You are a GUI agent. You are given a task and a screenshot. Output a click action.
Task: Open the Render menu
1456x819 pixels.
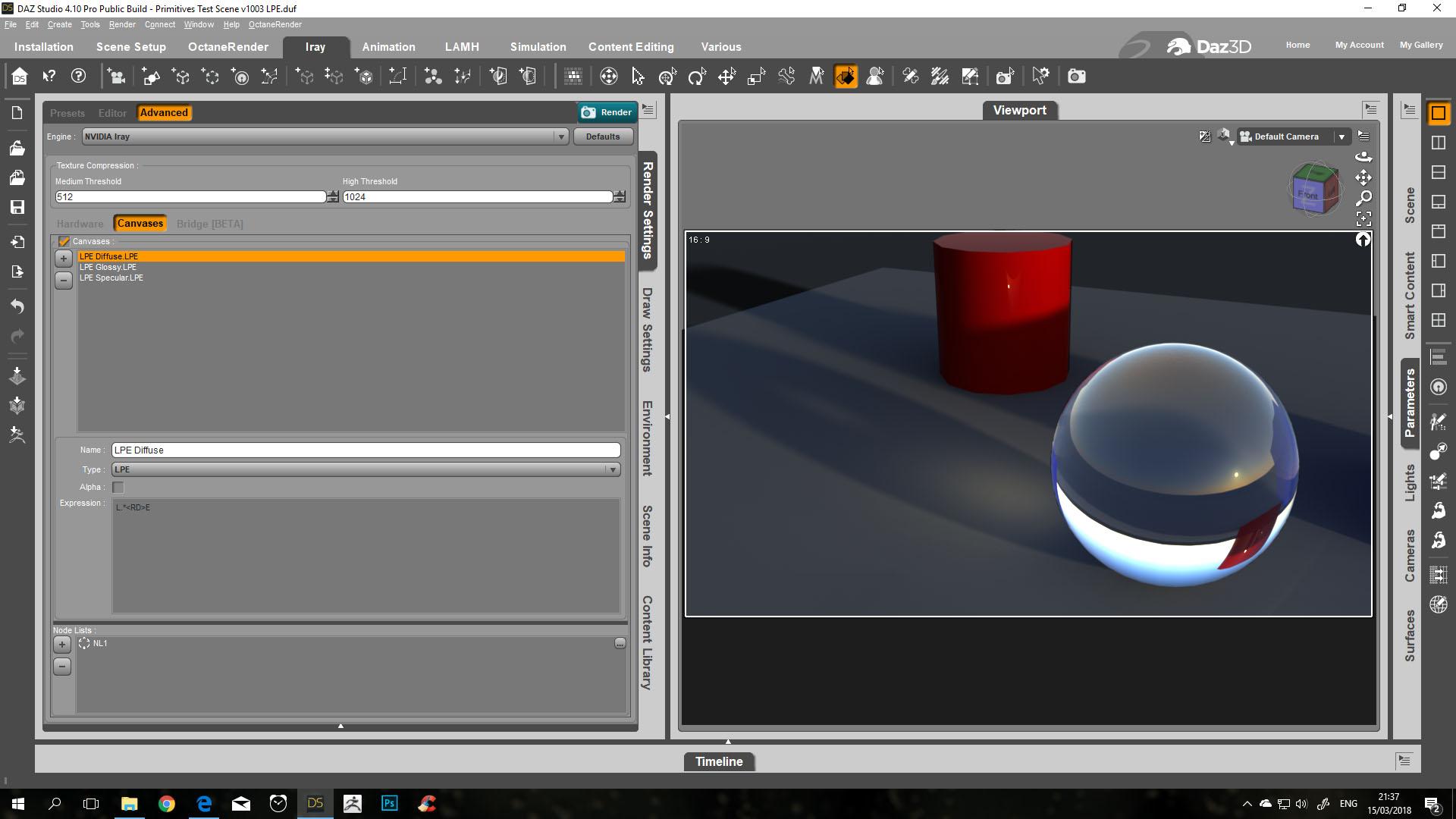click(x=121, y=24)
